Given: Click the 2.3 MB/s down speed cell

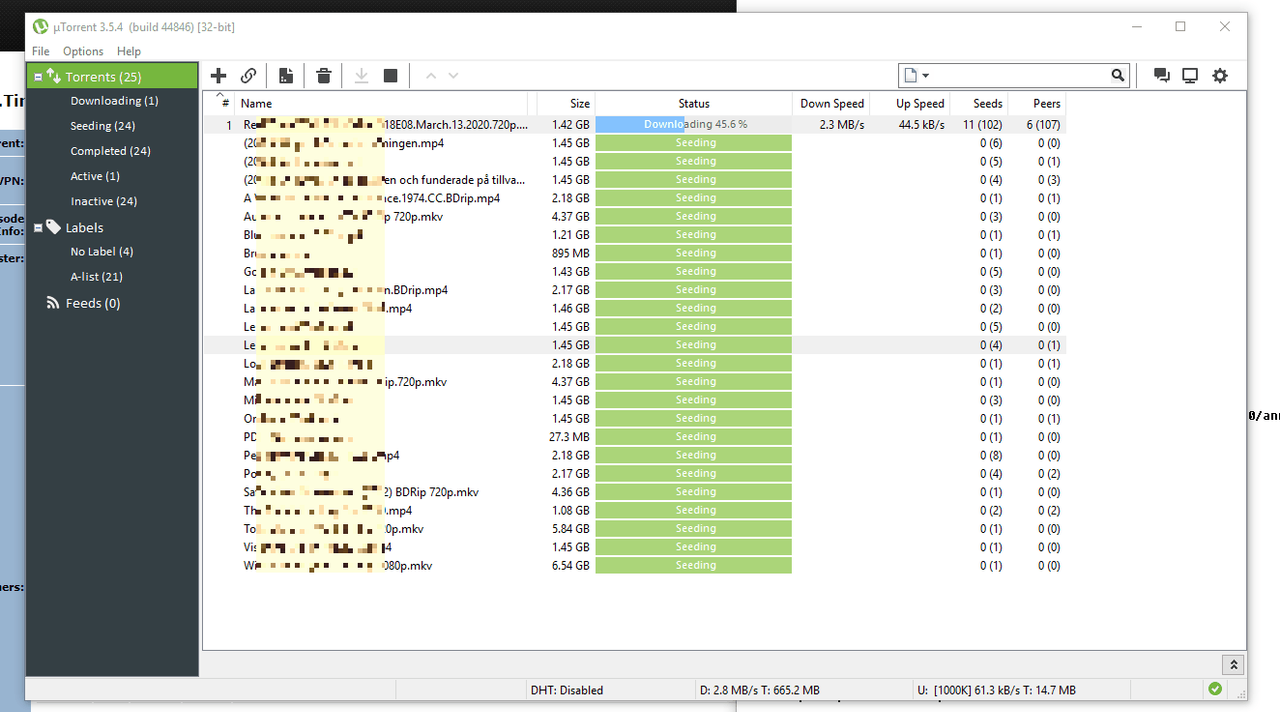Looking at the screenshot, I should click(842, 125).
